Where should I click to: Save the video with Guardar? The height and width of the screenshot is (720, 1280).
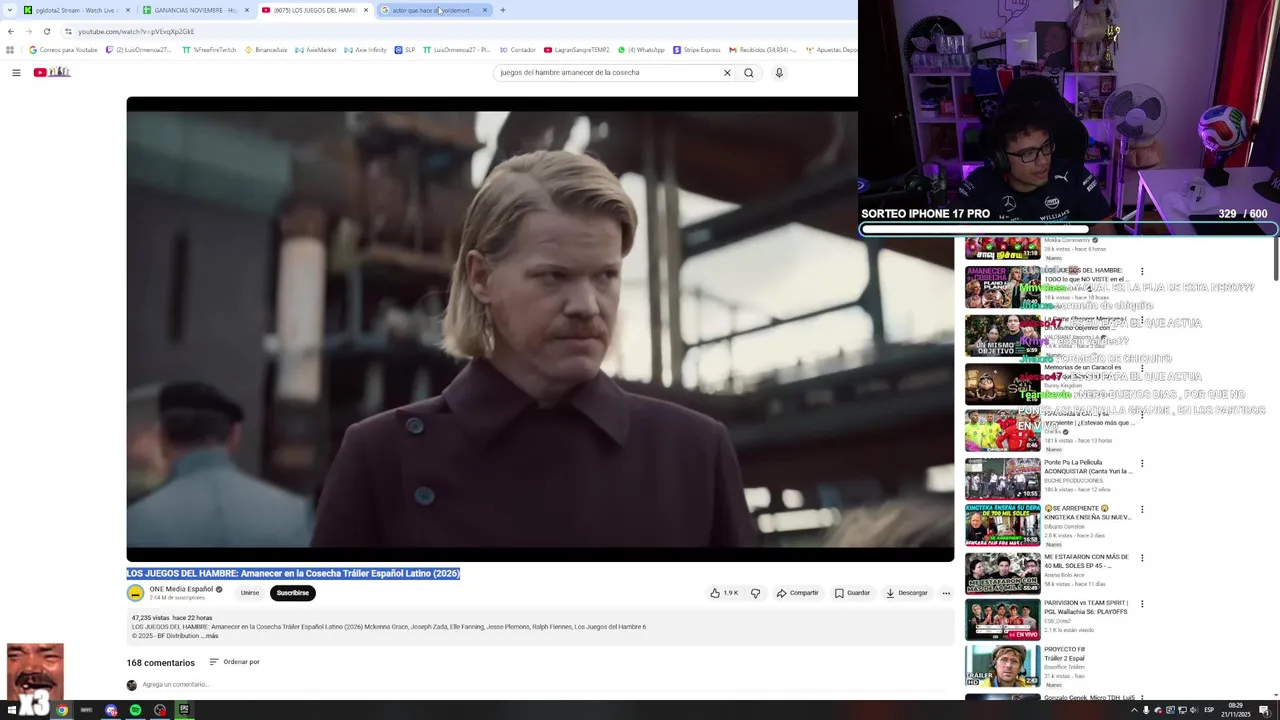(x=852, y=593)
